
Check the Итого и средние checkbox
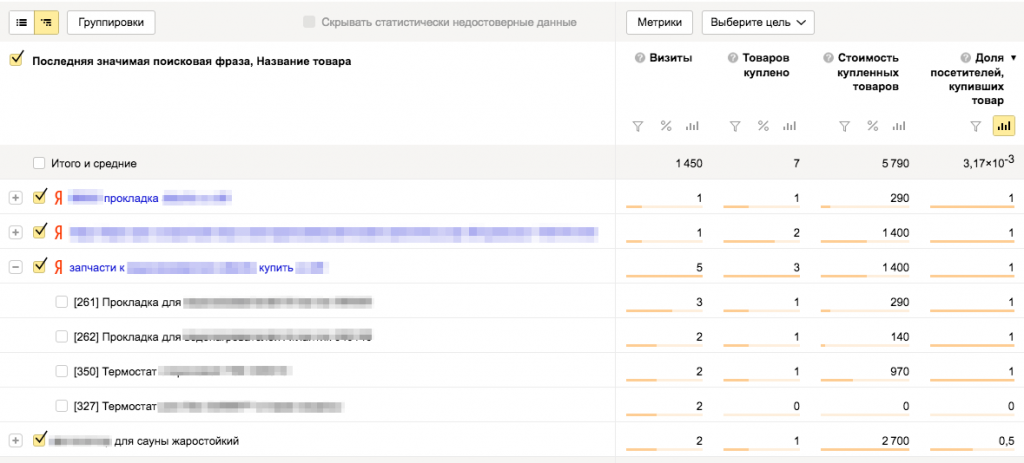(x=39, y=163)
